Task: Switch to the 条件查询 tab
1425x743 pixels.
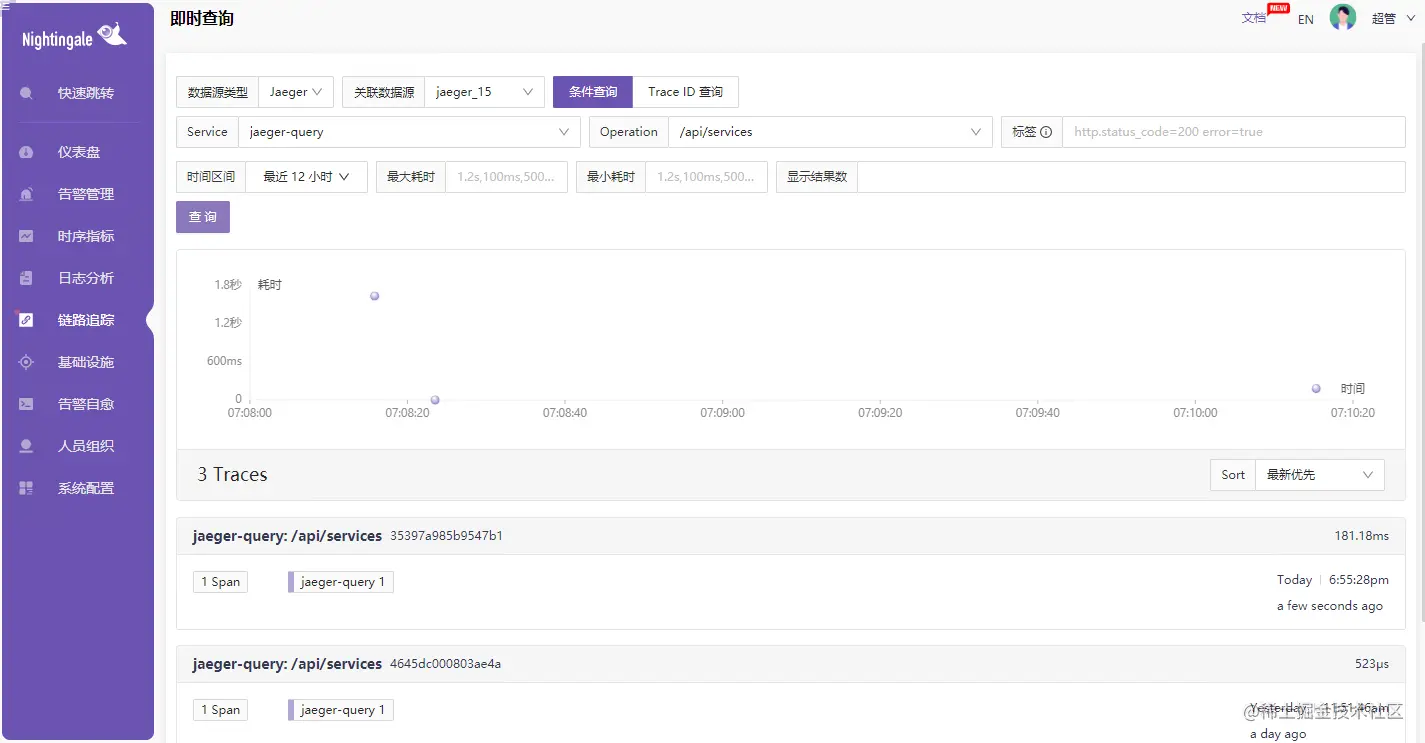Action: click(592, 91)
